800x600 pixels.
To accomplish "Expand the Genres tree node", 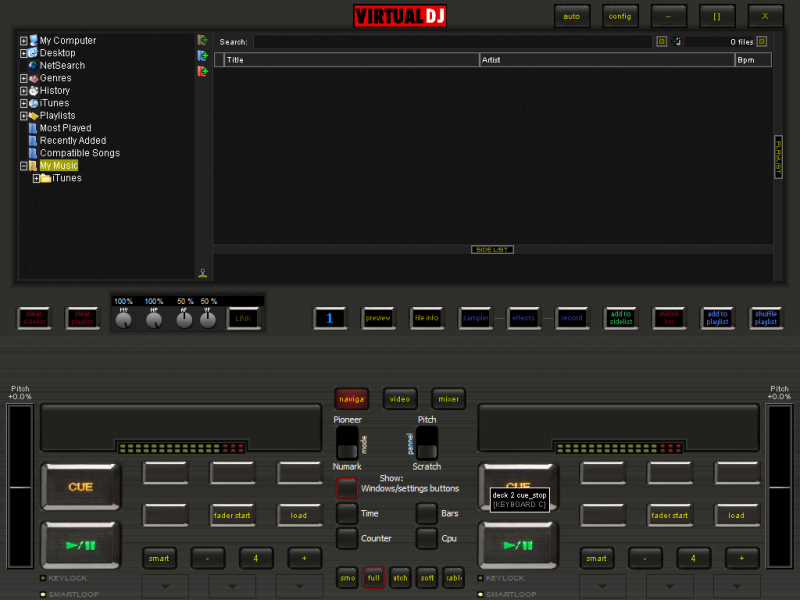I will pyautogui.click(x=23, y=78).
